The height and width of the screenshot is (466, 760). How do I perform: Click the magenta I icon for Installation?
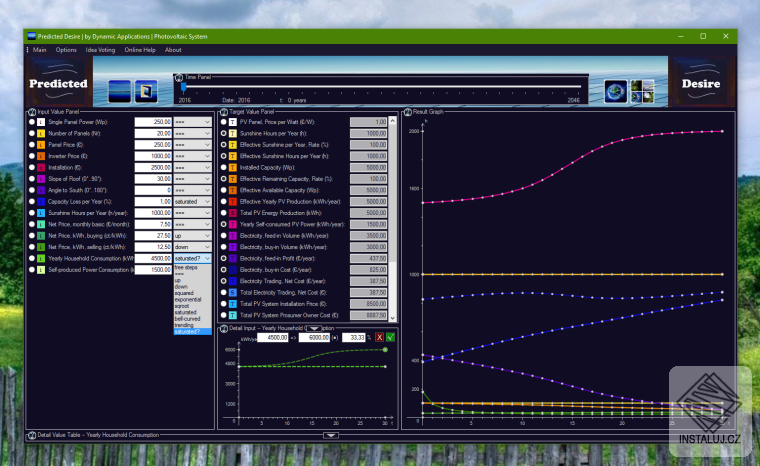[41, 167]
